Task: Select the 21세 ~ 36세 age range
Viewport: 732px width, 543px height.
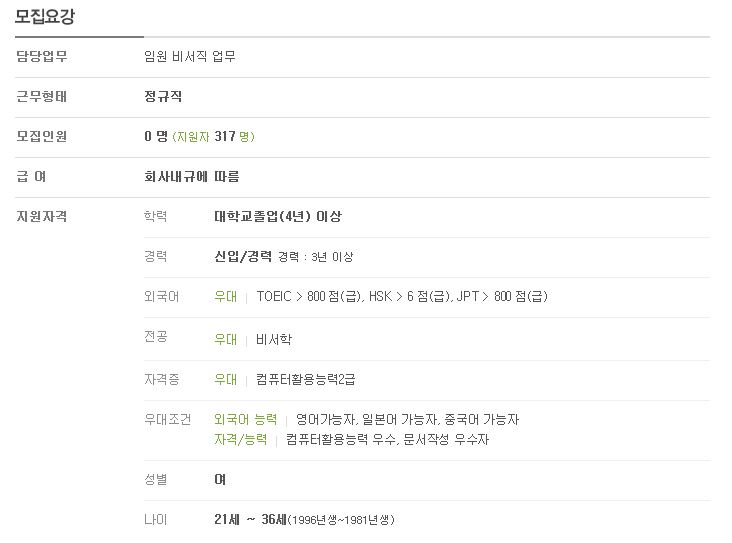Action: pos(250,519)
